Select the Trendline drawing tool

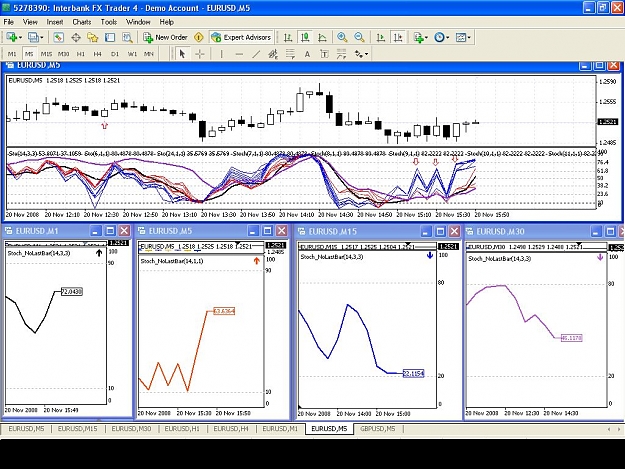(x=256, y=54)
